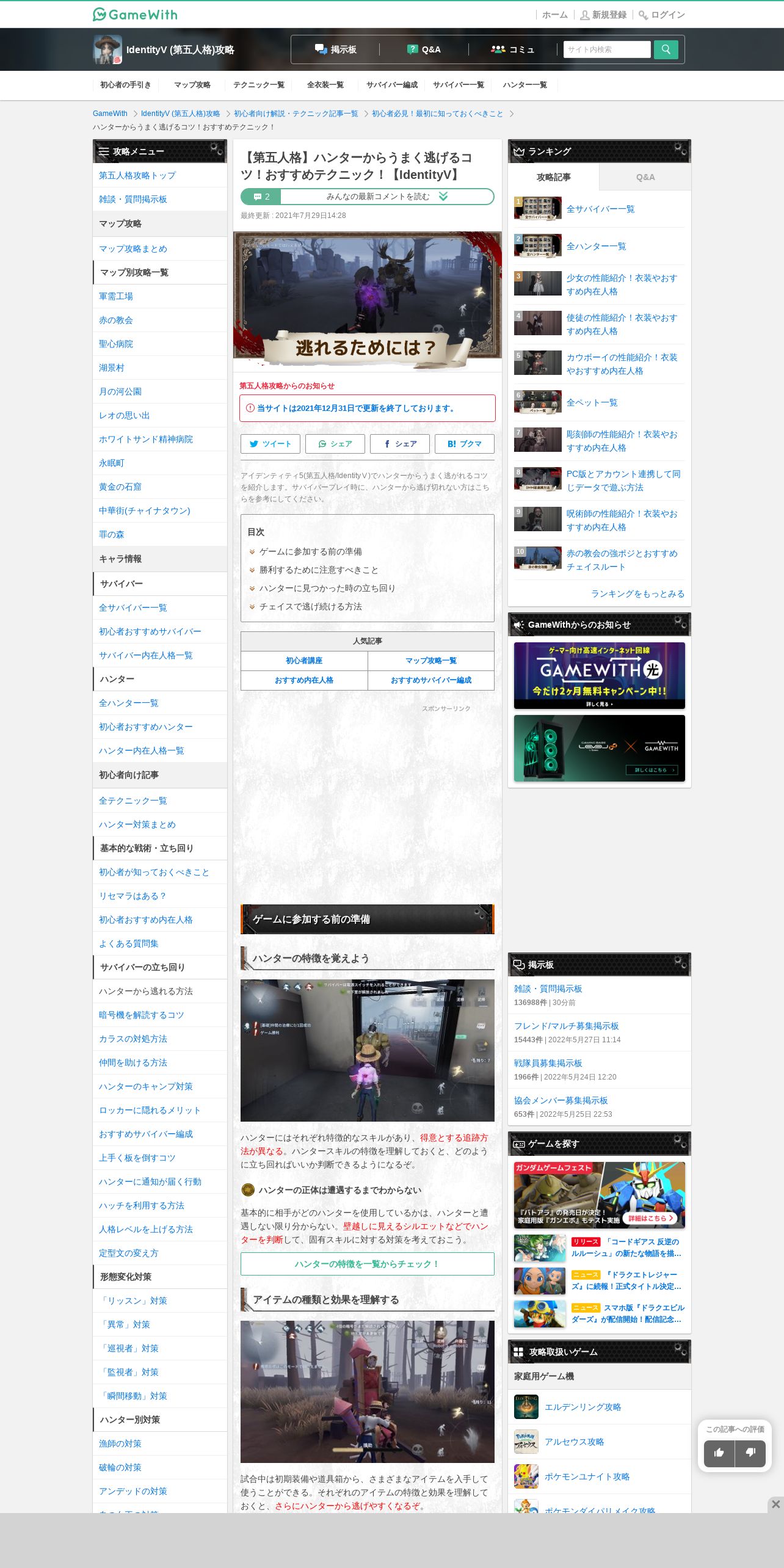784x1568 pixels.
Task: Open ranking thumbnail 全ハンター一覧
Action: click(538, 246)
